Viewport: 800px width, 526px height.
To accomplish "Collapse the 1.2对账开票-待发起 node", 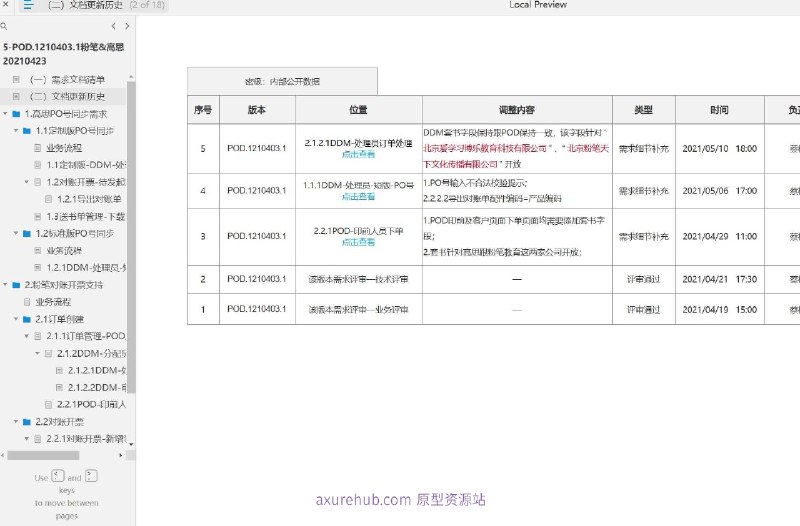I will coord(27,182).
